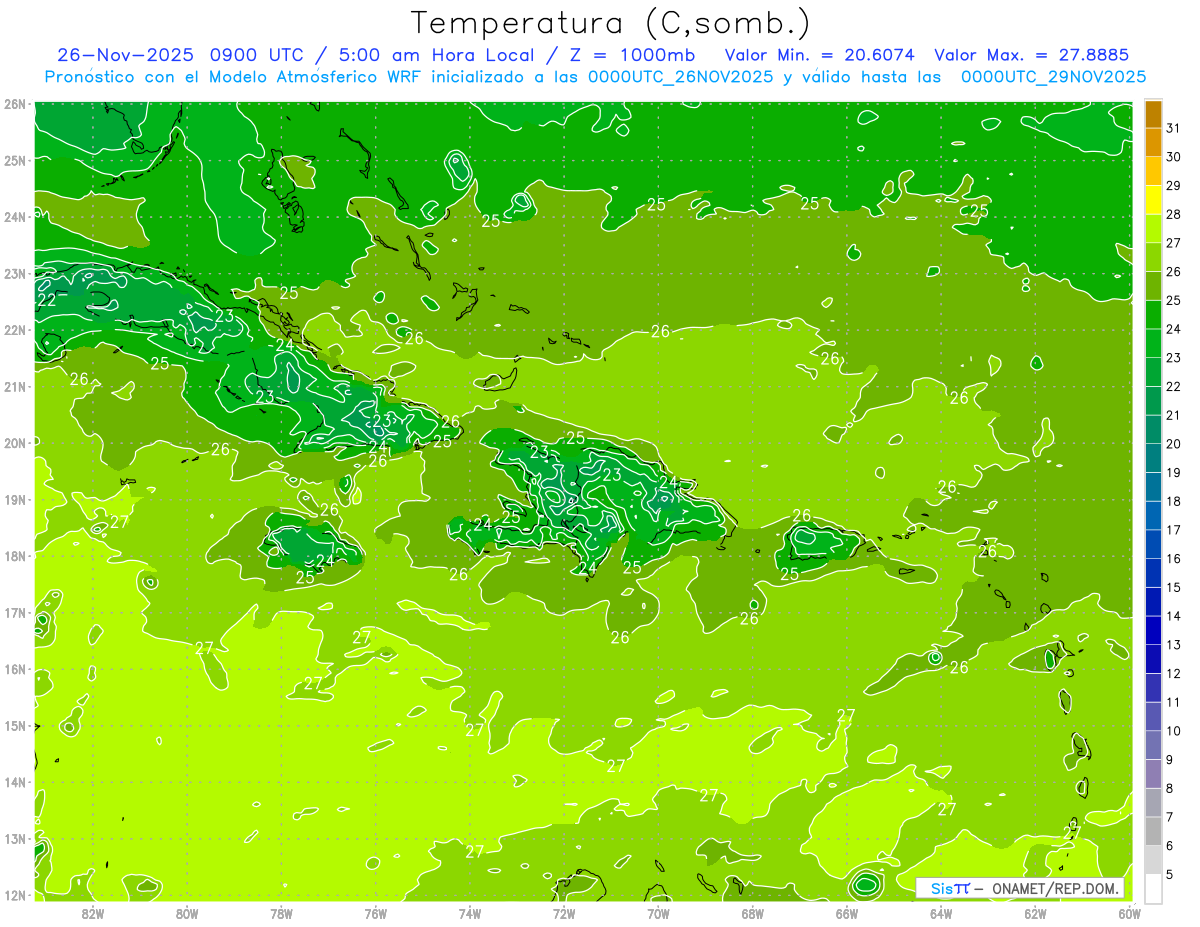Click the '68W' longitude axis label
This screenshot has width=1200, height=927.
752,914
